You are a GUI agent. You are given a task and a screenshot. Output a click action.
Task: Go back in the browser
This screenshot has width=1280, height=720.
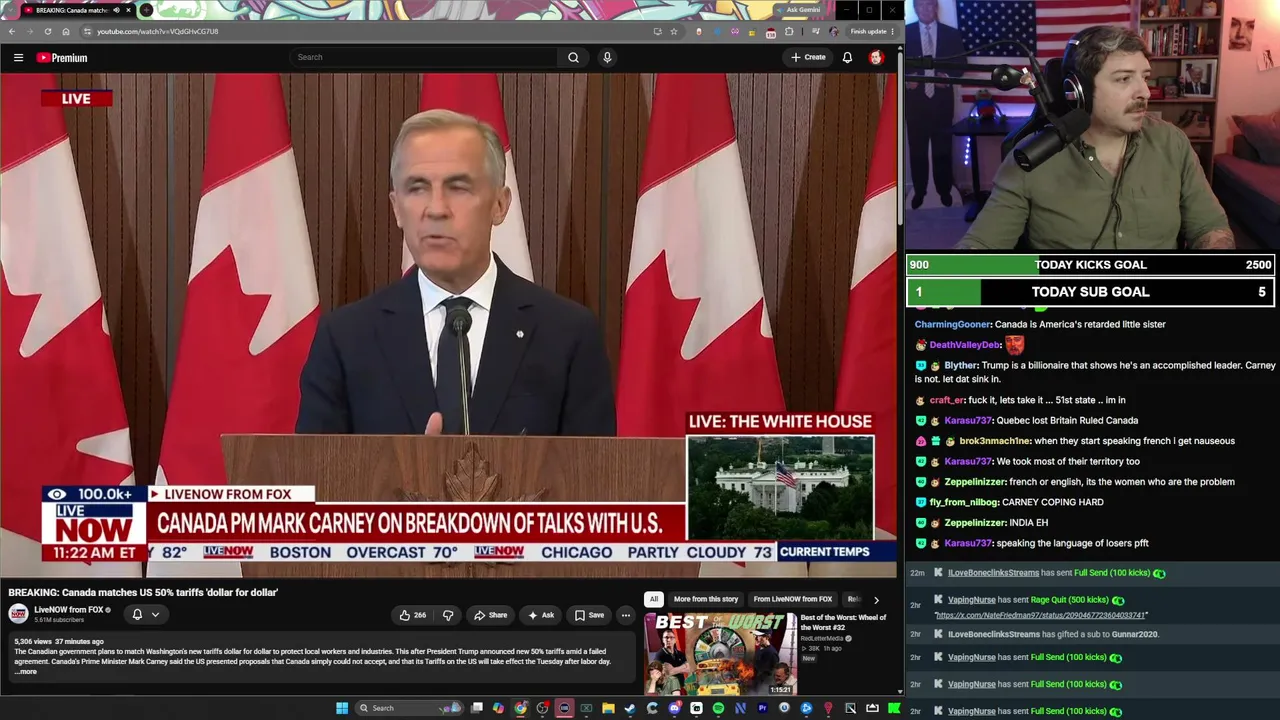coord(12,31)
